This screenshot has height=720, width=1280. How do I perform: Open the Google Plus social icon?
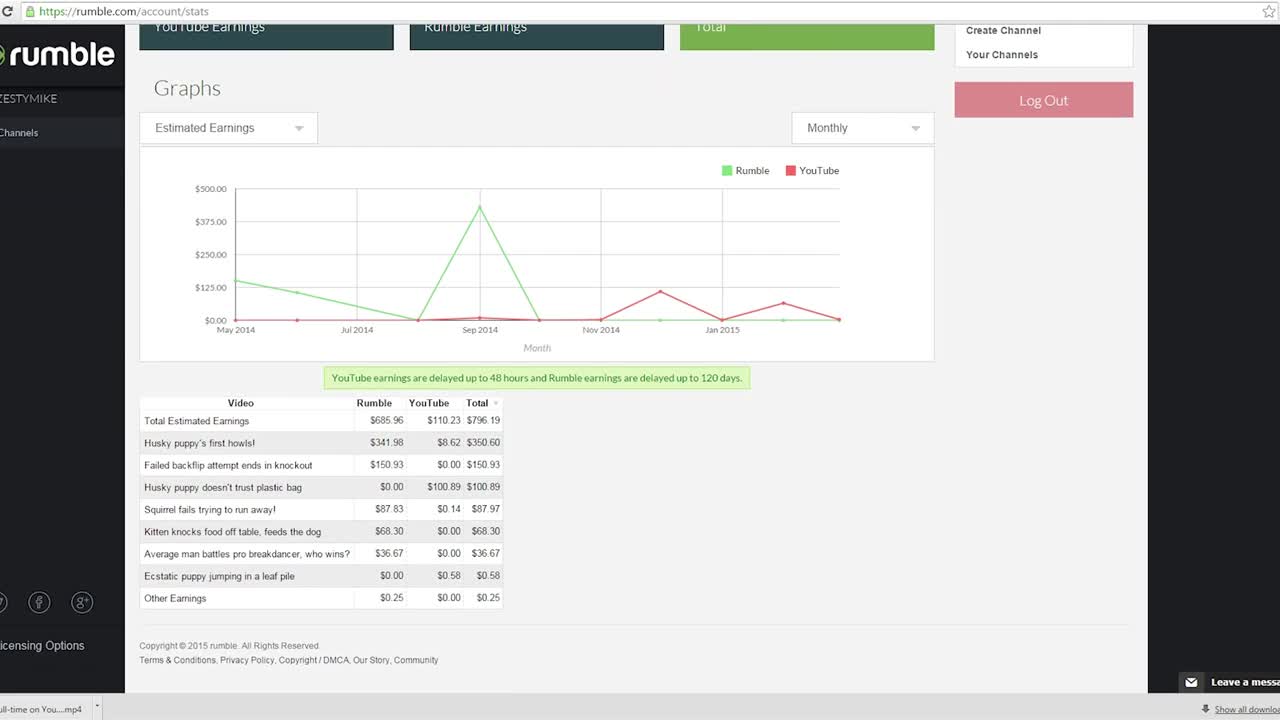[x=82, y=602]
